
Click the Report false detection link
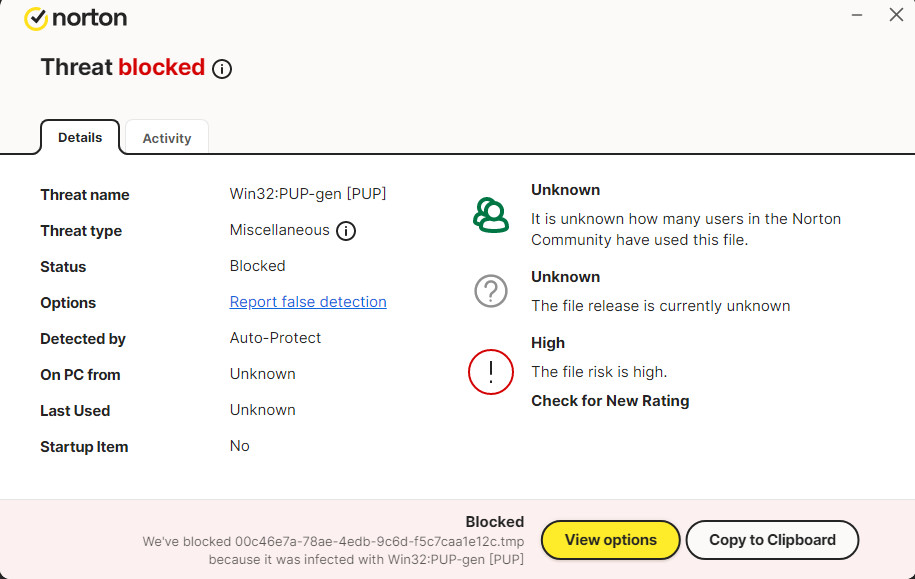[308, 302]
